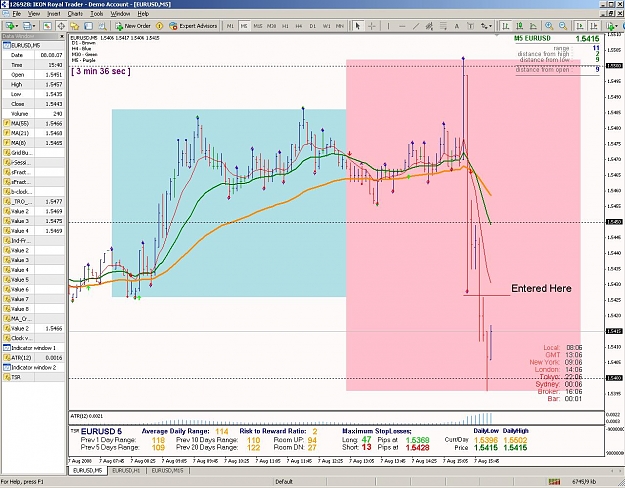Select the text (A) drawing tool
625x488 pixels.
(457, 26)
